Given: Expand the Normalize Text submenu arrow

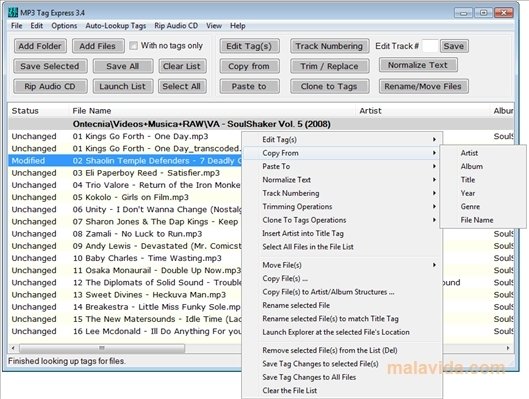Looking at the screenshot, I should (x=434, y=180).
